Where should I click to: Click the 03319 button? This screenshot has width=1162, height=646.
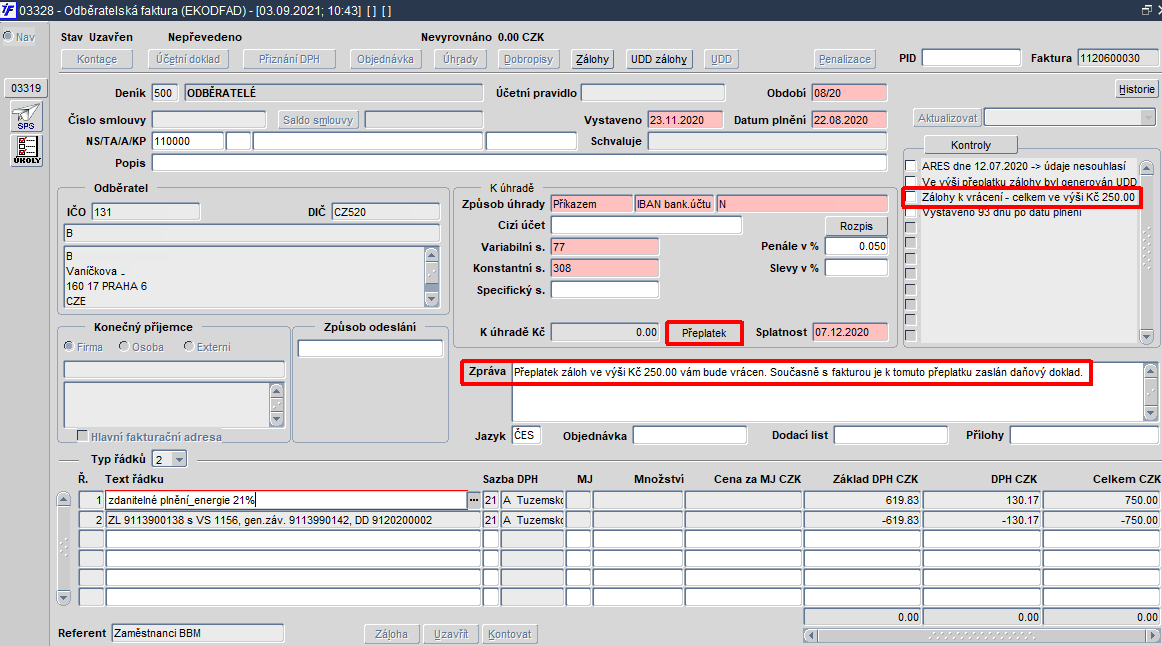click(x=26, y=88)
